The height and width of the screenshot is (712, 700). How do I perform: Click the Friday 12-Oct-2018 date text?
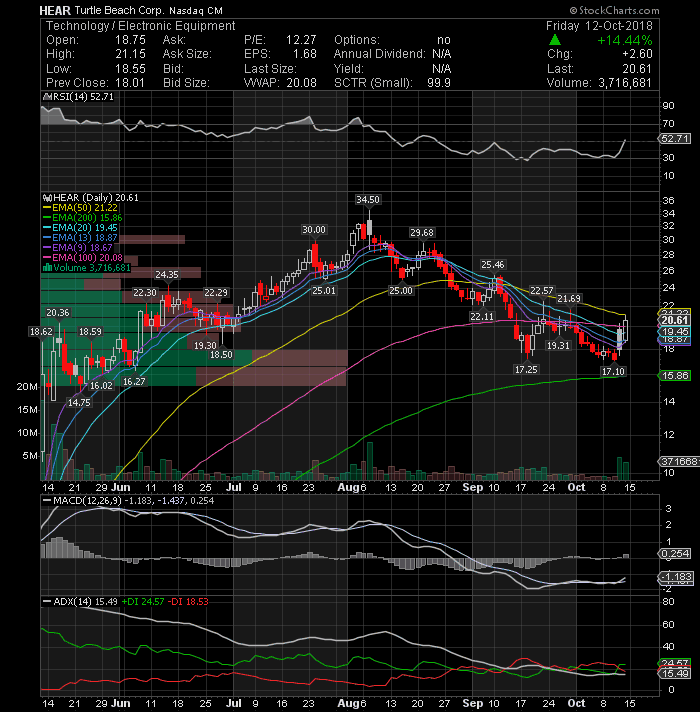pyautogui.click(x=599, y=25)
